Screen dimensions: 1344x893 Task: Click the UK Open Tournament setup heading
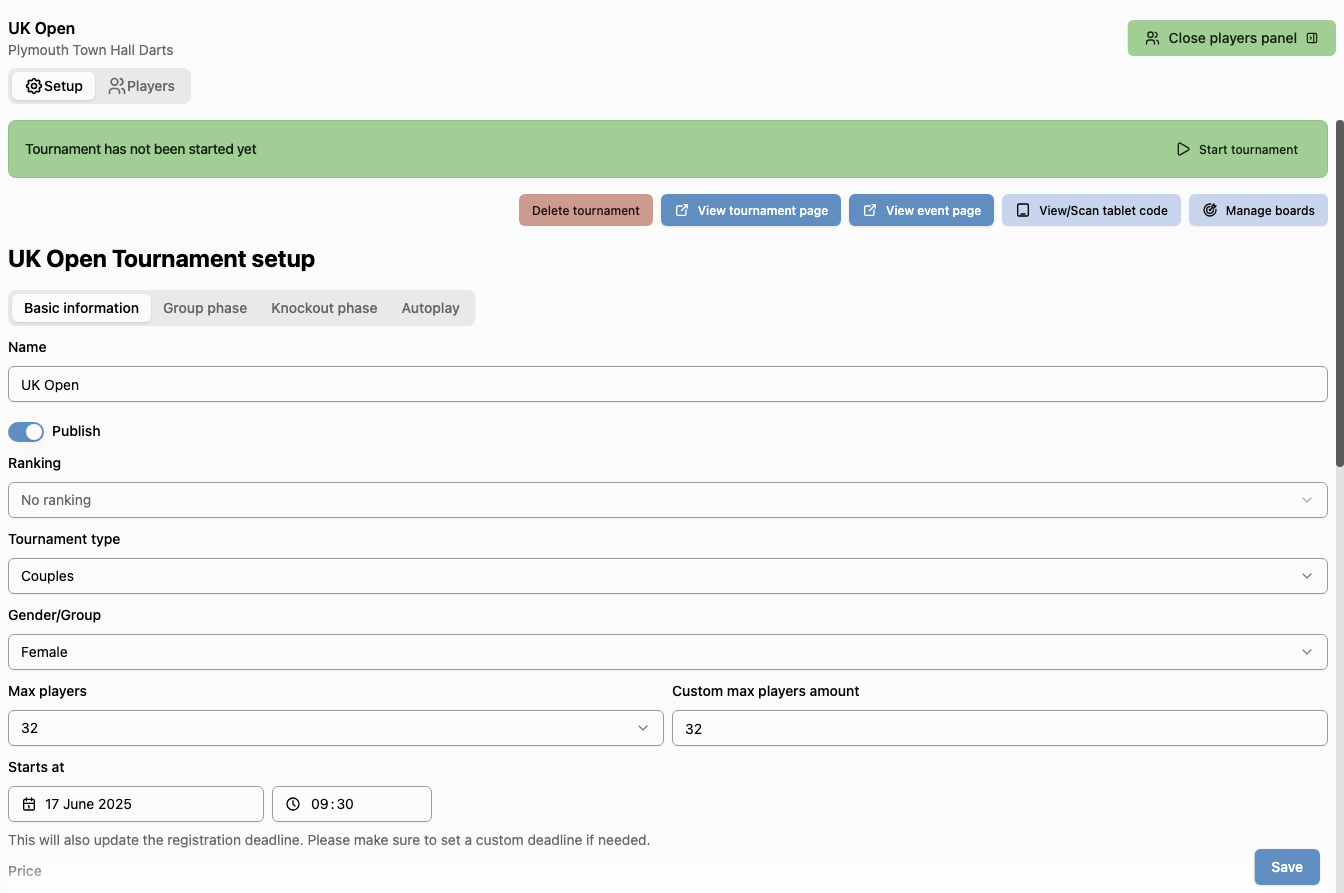tap(161, 259)
